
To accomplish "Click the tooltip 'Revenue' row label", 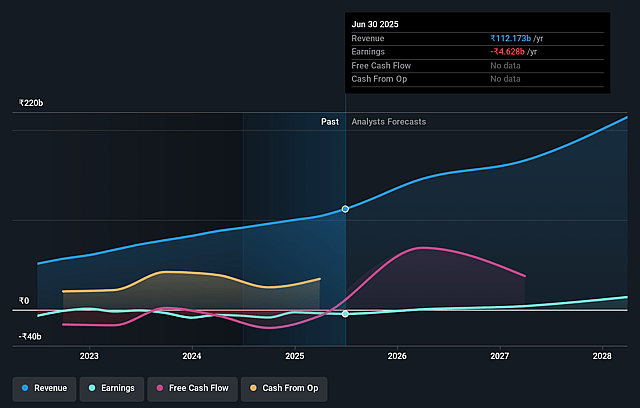I will click(x=368, y=38).
